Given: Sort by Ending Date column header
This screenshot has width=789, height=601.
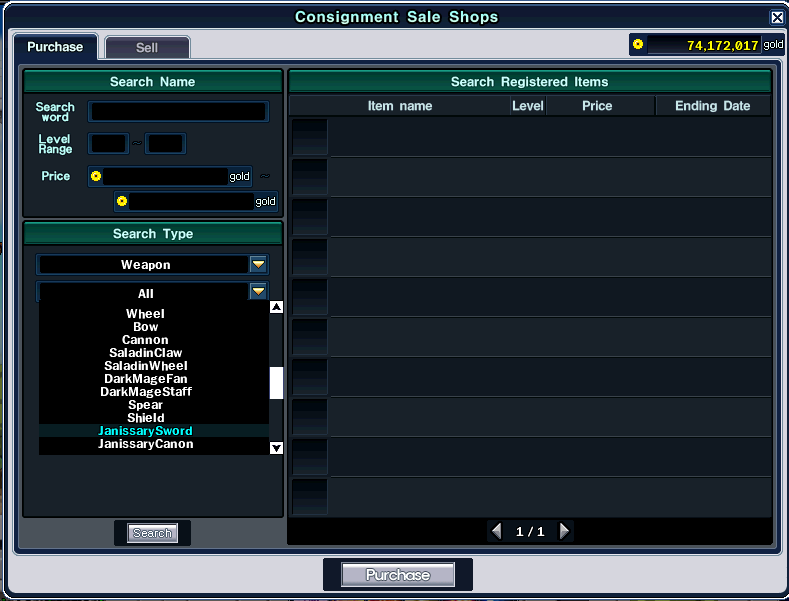Looking at the screenshot, I should pos(713,106).
